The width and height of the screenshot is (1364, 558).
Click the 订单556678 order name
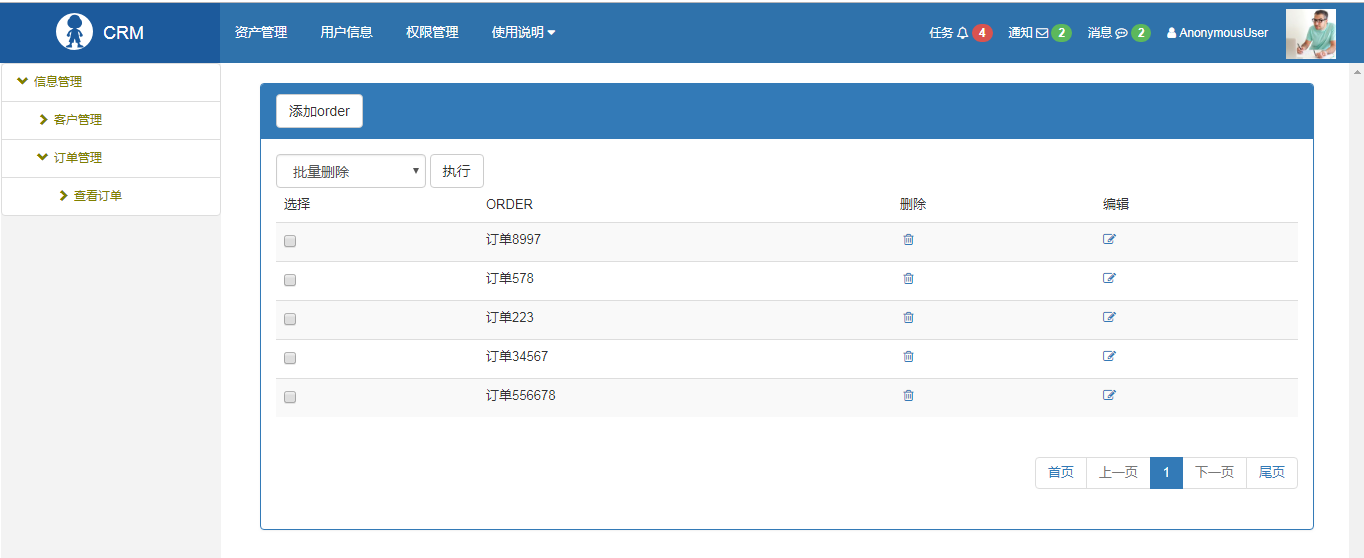521,395
